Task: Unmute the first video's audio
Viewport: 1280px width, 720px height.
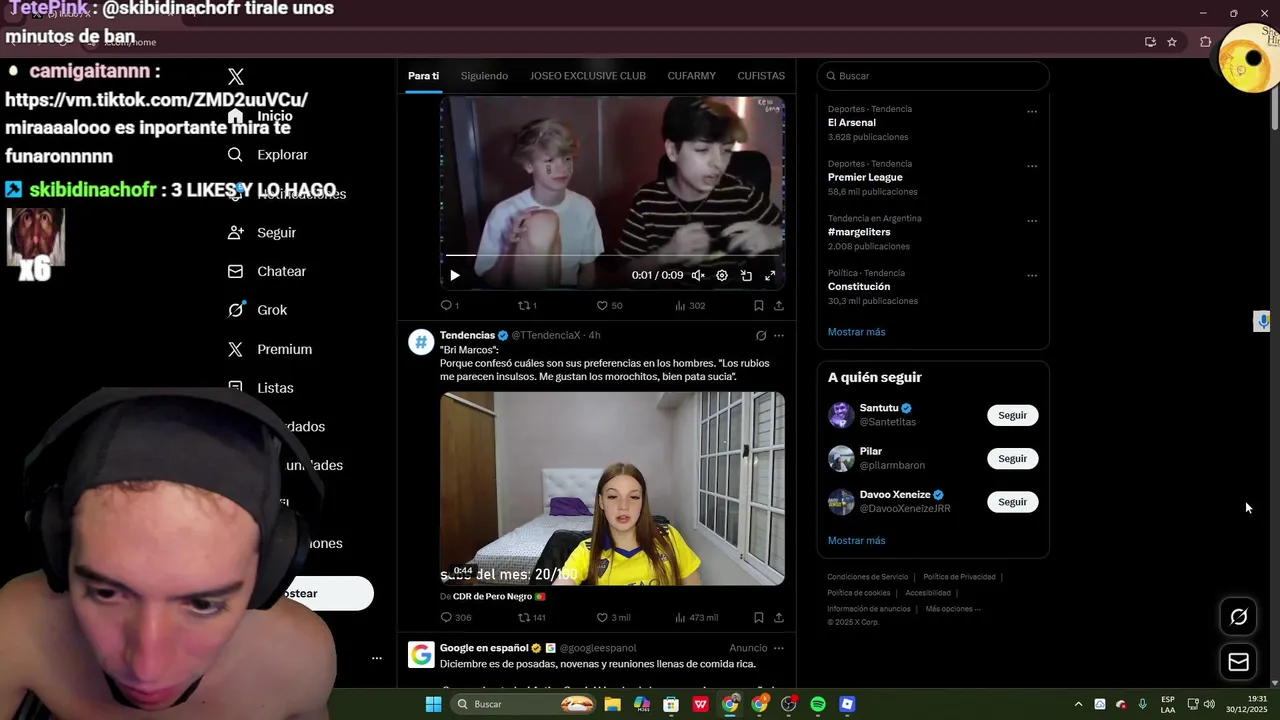Action: (698, 276)
